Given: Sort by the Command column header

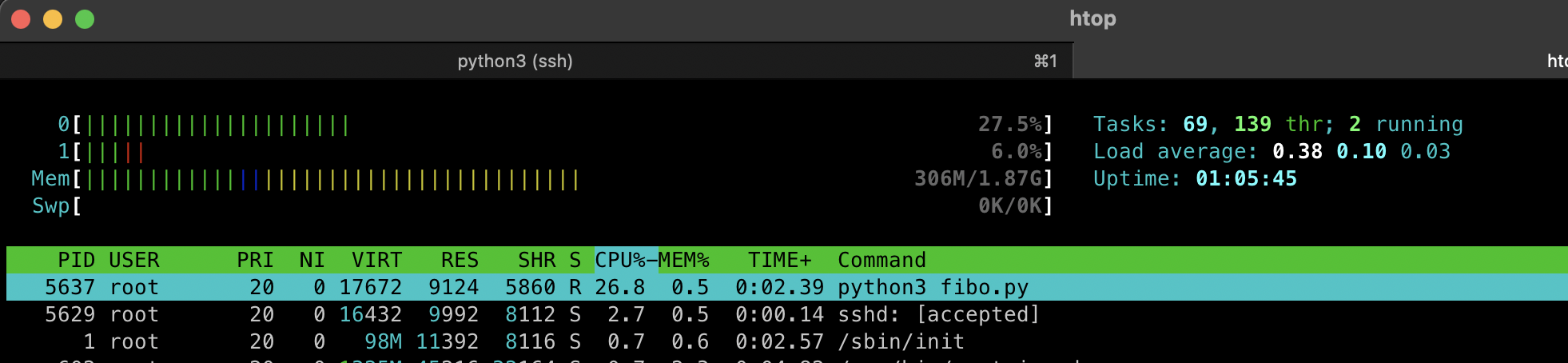Looking at the screenshot, I should click(x=882, y=260).
